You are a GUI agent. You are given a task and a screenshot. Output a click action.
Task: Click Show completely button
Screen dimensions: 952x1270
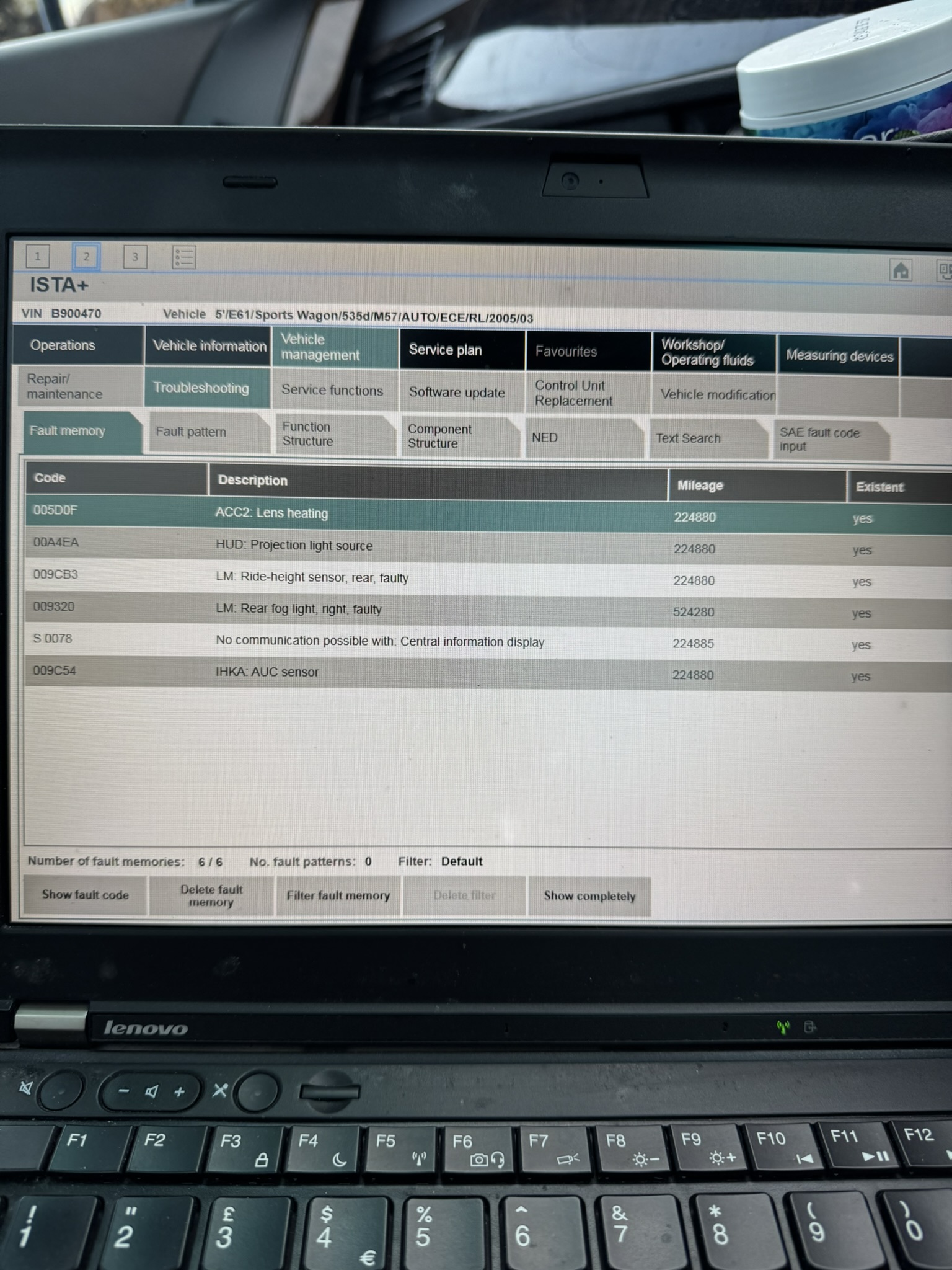coord(589,896)
